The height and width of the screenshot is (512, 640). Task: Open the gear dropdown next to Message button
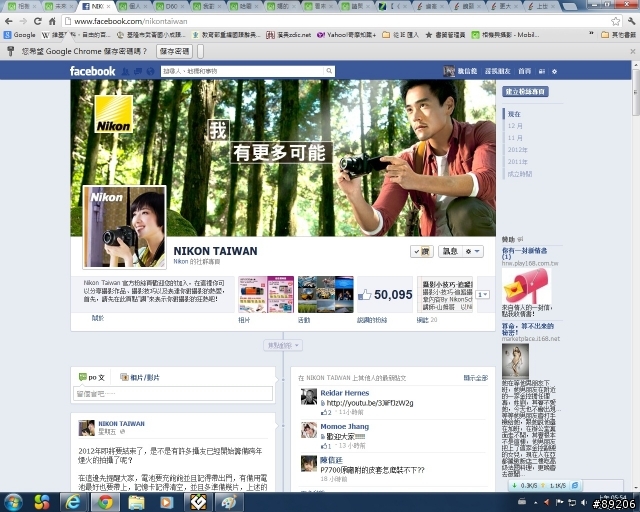[x=473, y=252]
